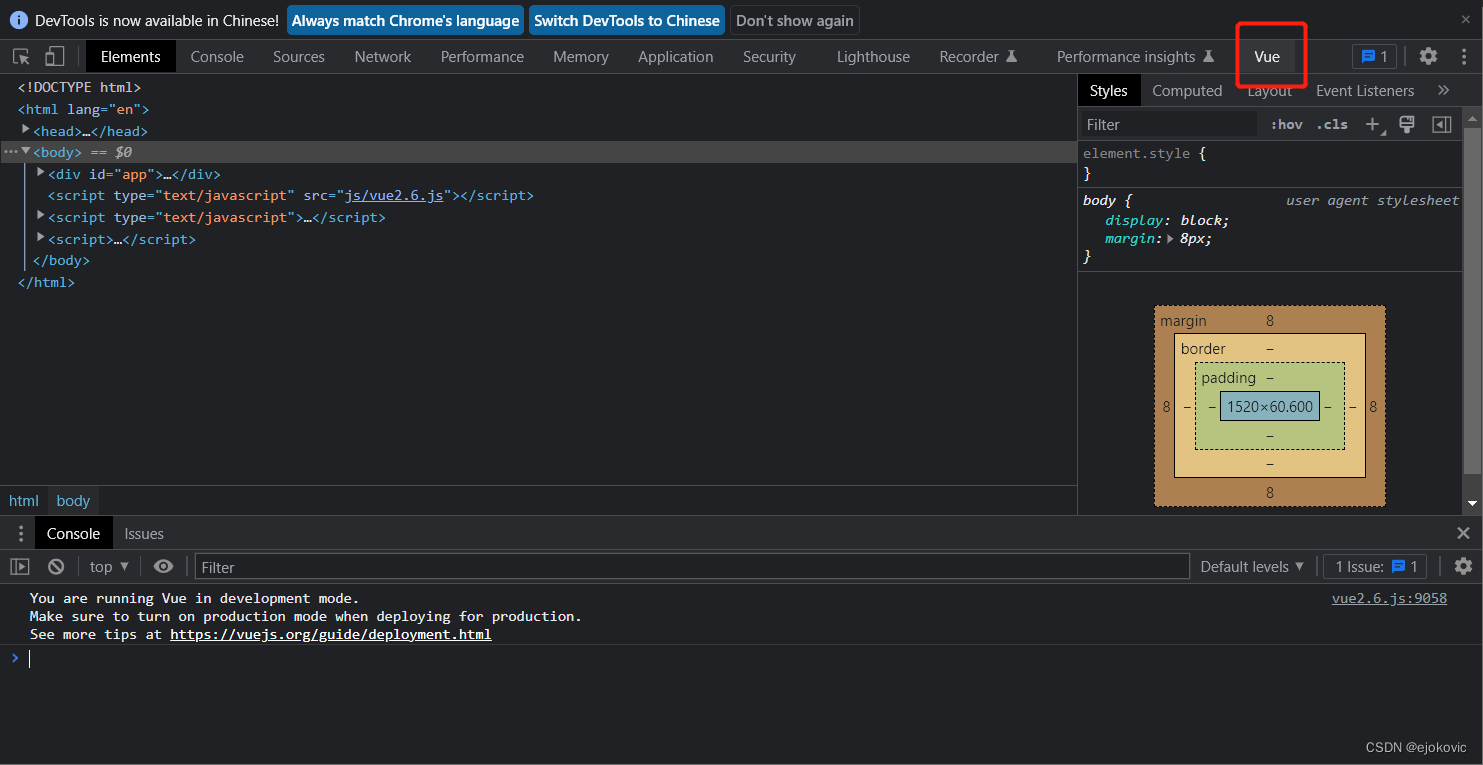
Task: Clear console icon
Action: click(x=56, y=566)
